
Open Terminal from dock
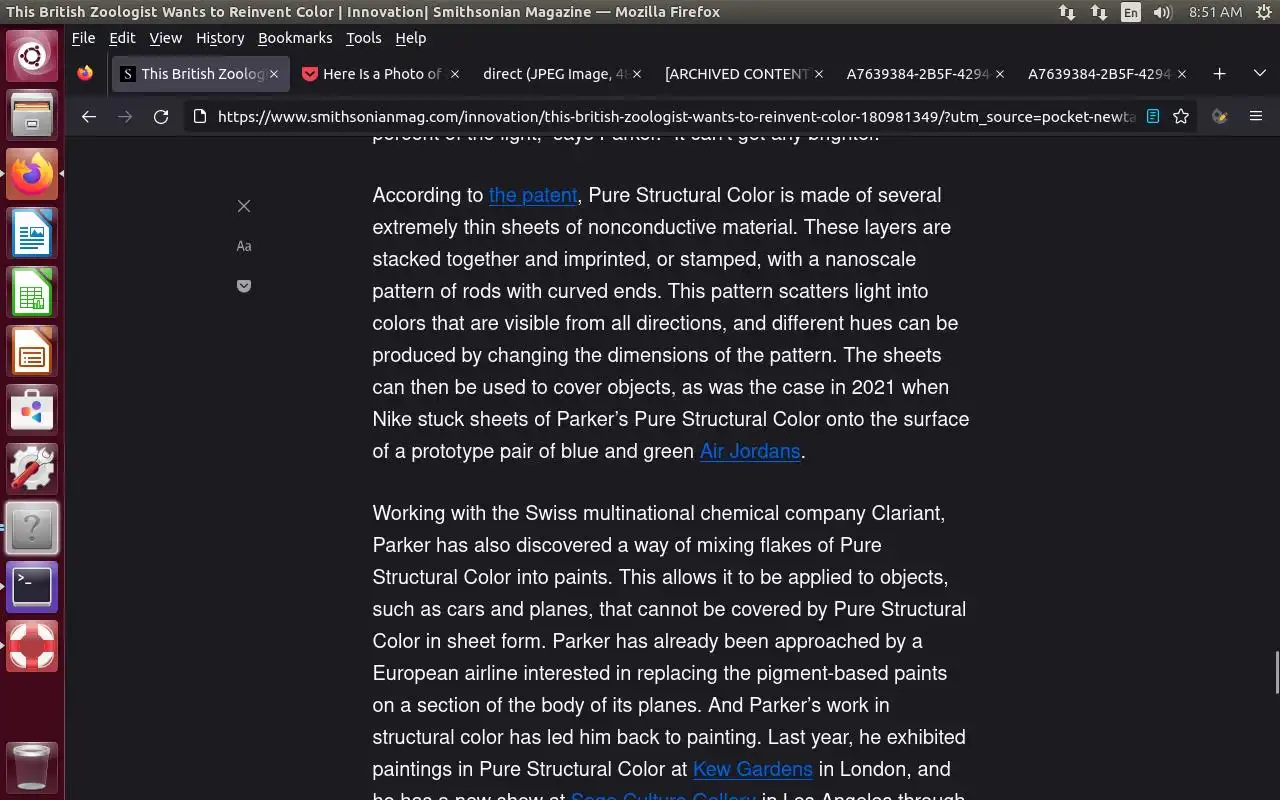(32, 587)
